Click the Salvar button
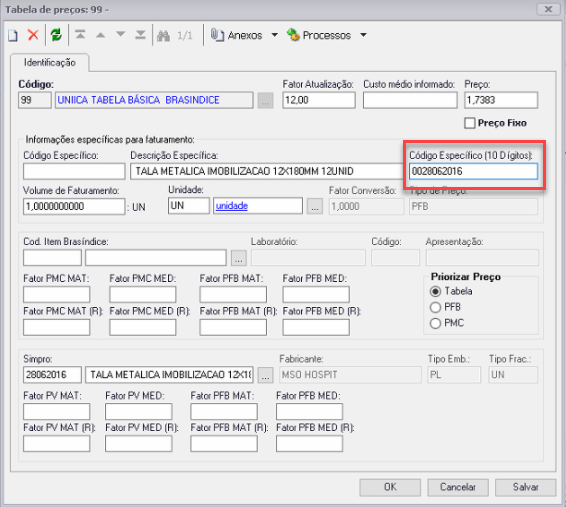 click(x=526, y=488)
